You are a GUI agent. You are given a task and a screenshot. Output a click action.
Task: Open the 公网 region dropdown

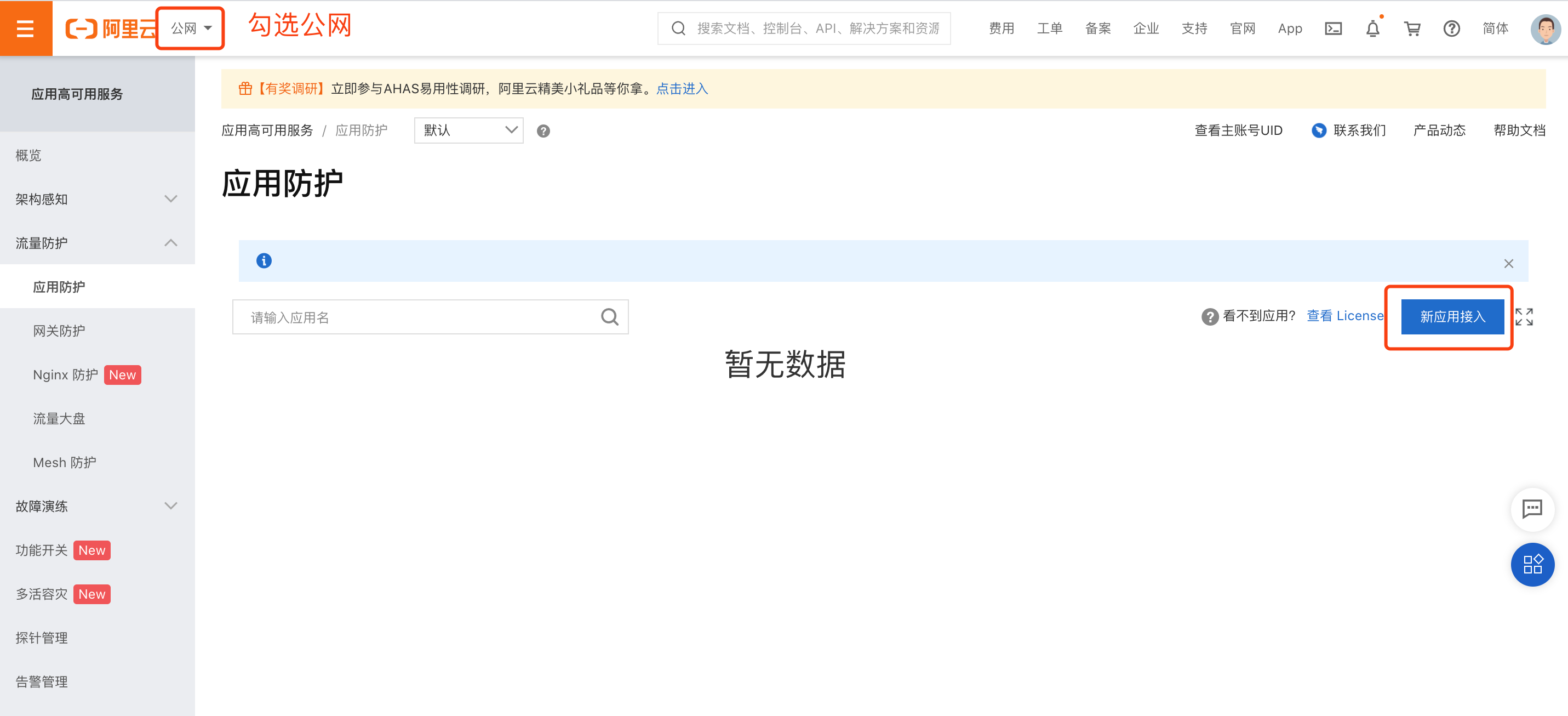[191, 29]
